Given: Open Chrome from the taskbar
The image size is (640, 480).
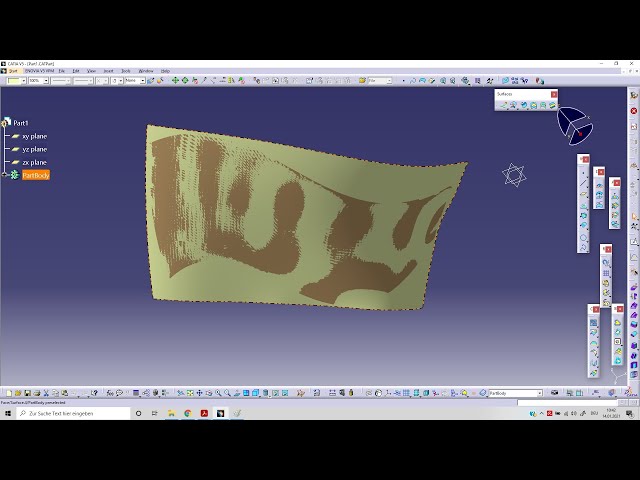Looking at the screenshot, I should [188, 413].
